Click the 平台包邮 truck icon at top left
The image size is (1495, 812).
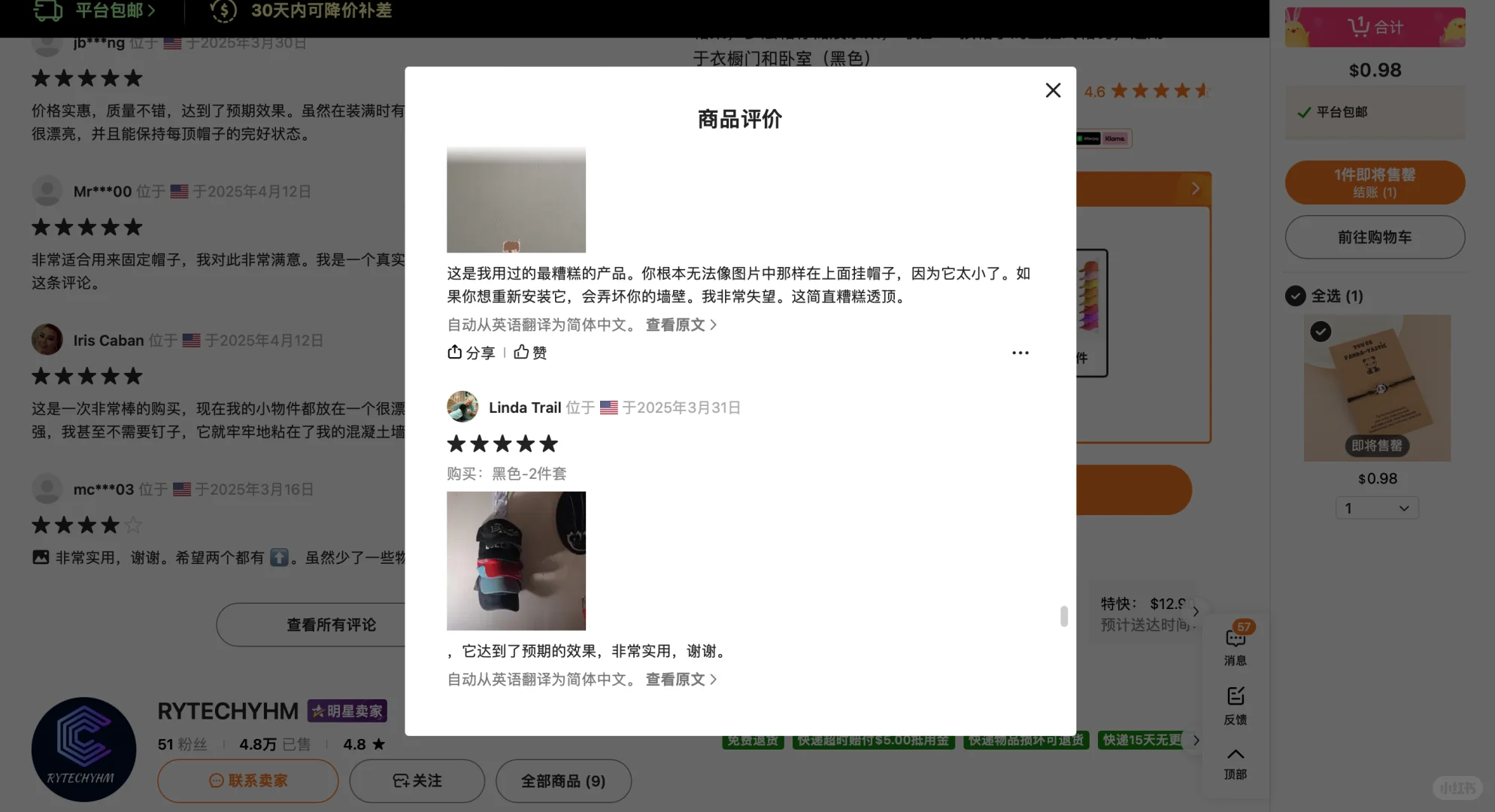coord(47,11)
